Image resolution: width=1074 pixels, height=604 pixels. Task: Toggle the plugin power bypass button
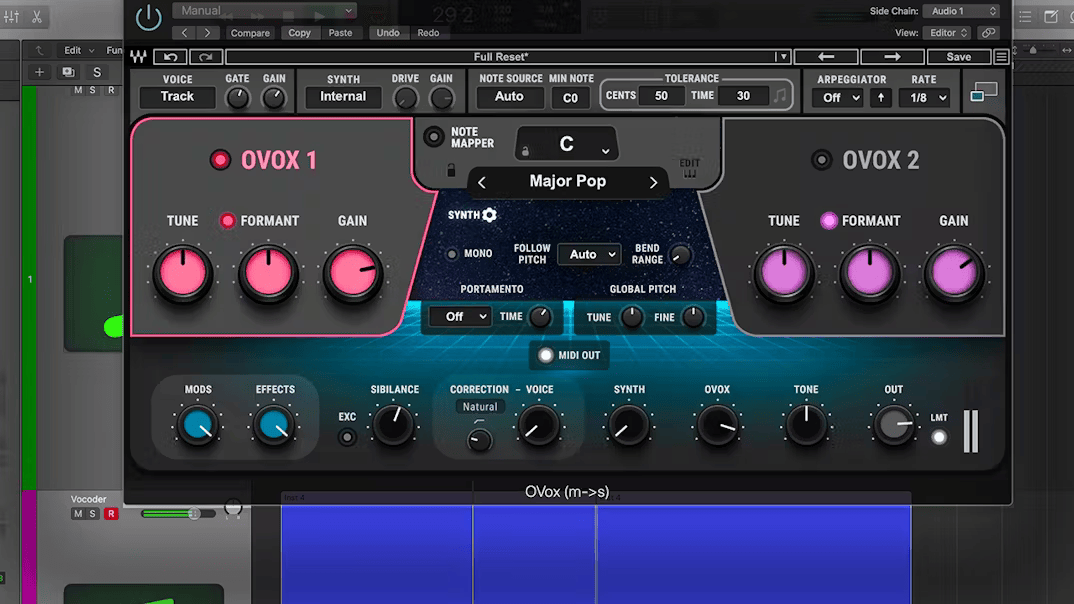point(149,17)
